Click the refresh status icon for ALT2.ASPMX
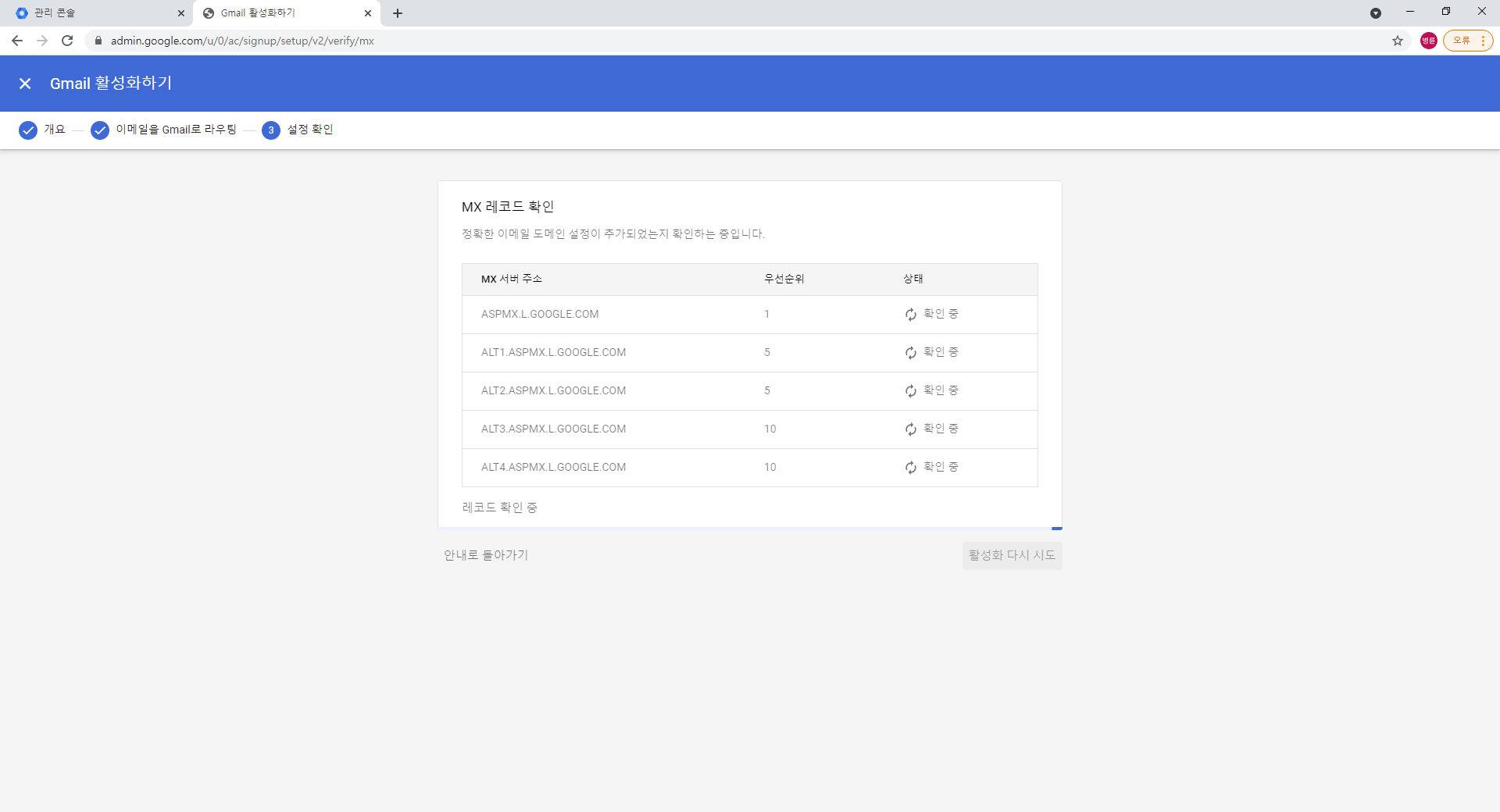1500x812 pixels. [911, 391]
